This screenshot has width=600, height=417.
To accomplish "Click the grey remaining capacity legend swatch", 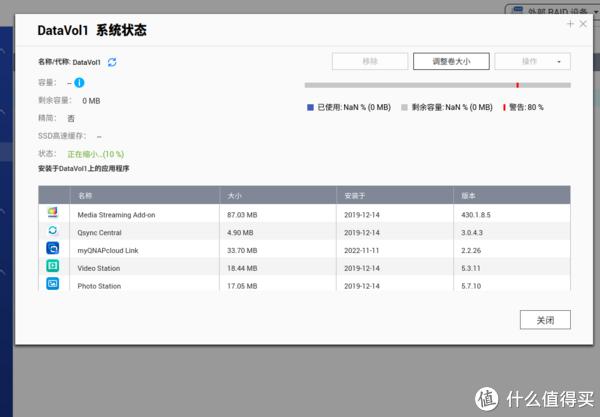I will pyautogui.click(x=404, y=108).
